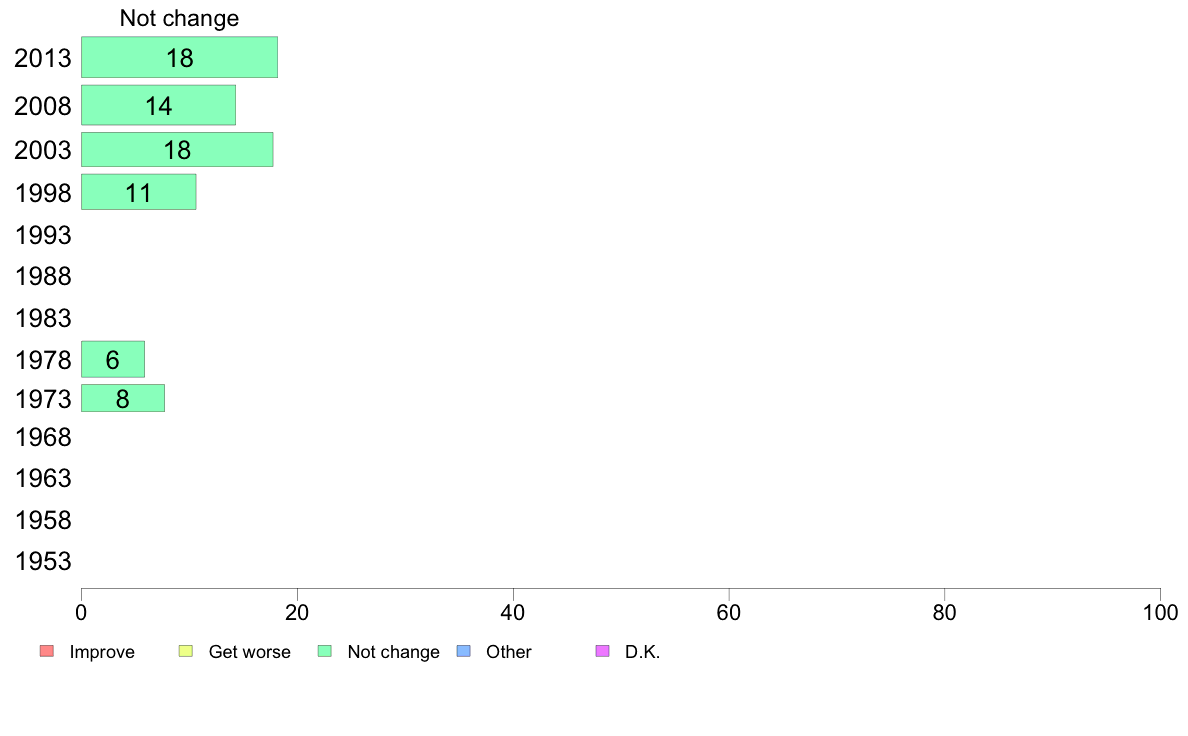This screenshot has height=736, width=1188.
Task: Click the 1953 year label
Action: (x=43, y=562)
